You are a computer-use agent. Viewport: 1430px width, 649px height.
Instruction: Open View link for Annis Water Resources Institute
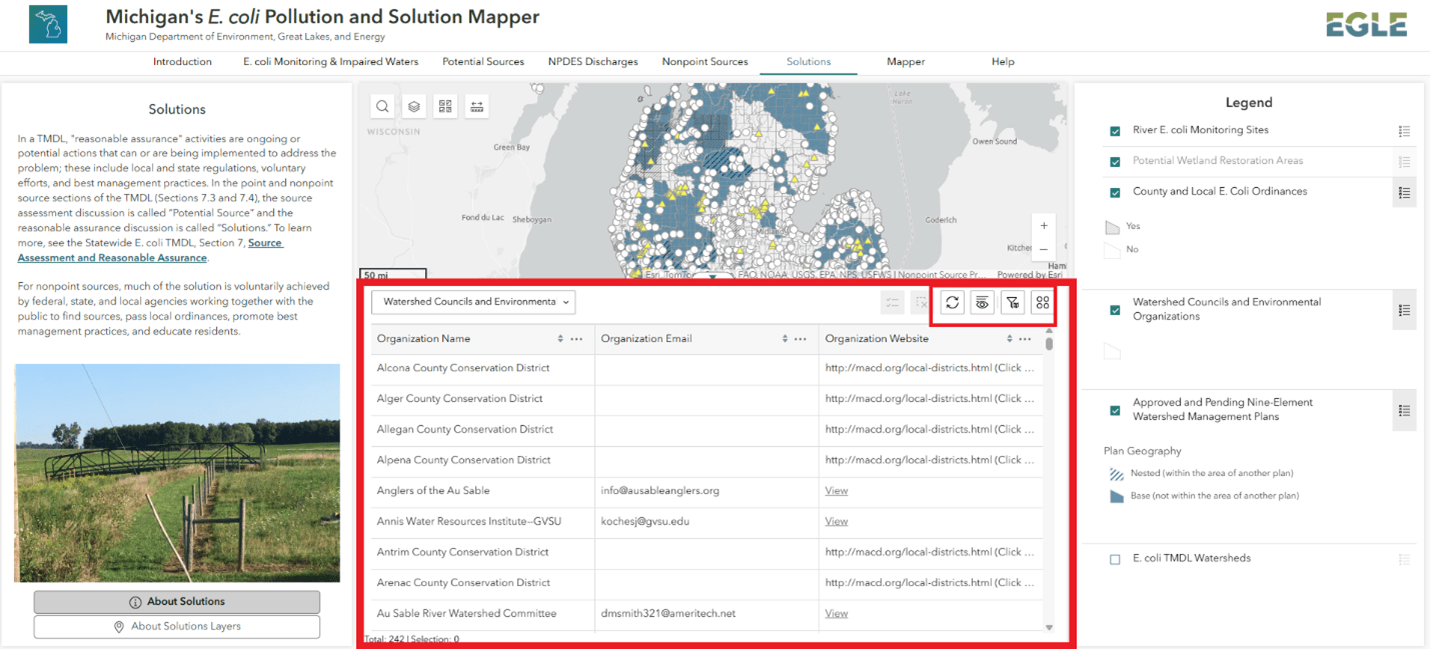click(836, 522)
